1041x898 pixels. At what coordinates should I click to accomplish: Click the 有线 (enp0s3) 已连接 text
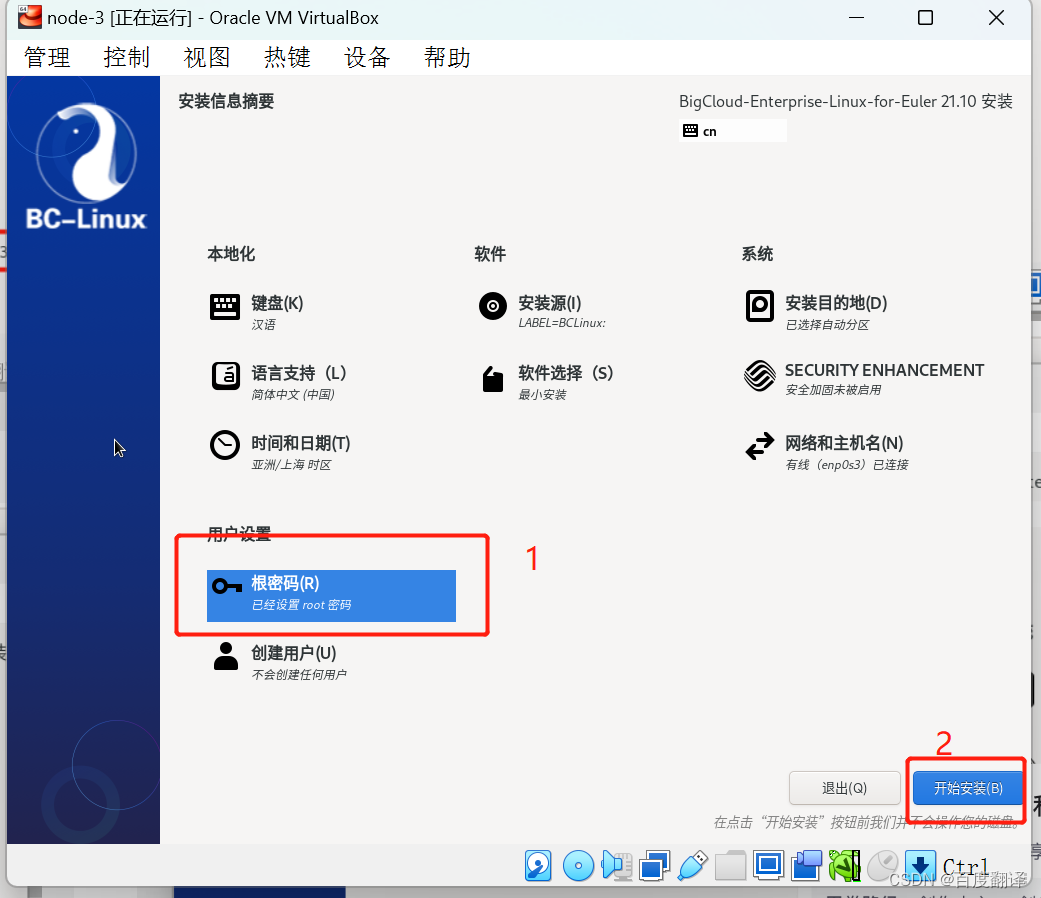click(846, 465)
